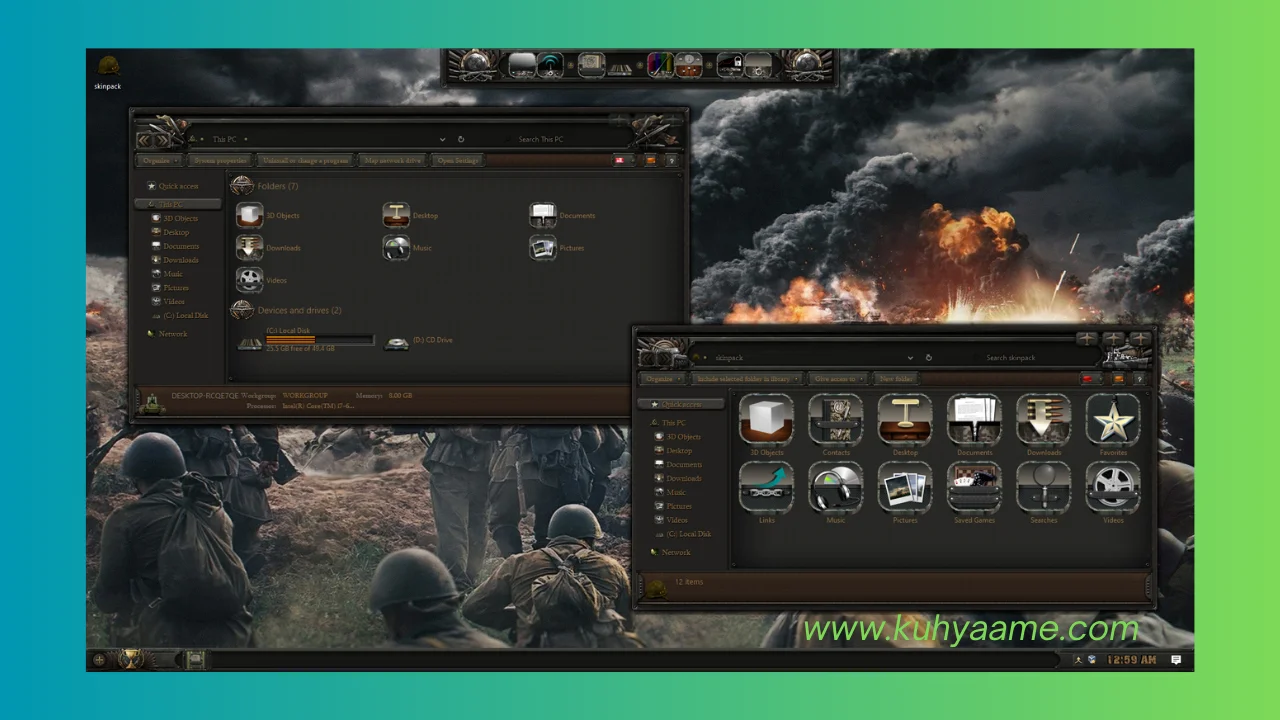The image size is (1280, 720).
Task: Open 3D Objects large icon in skinpack window
Action: click(x=766, y=419)
